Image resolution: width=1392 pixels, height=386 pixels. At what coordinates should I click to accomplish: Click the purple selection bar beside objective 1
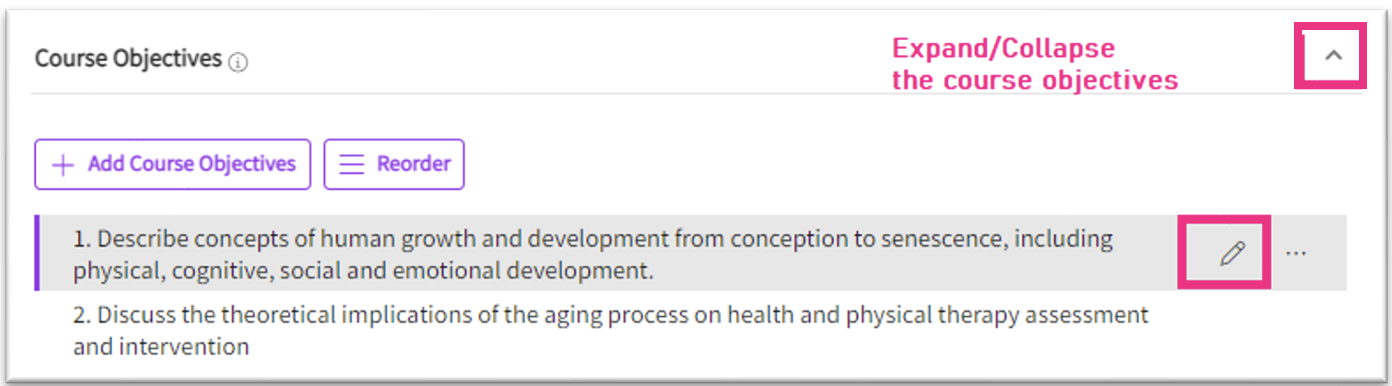point(37,254)
